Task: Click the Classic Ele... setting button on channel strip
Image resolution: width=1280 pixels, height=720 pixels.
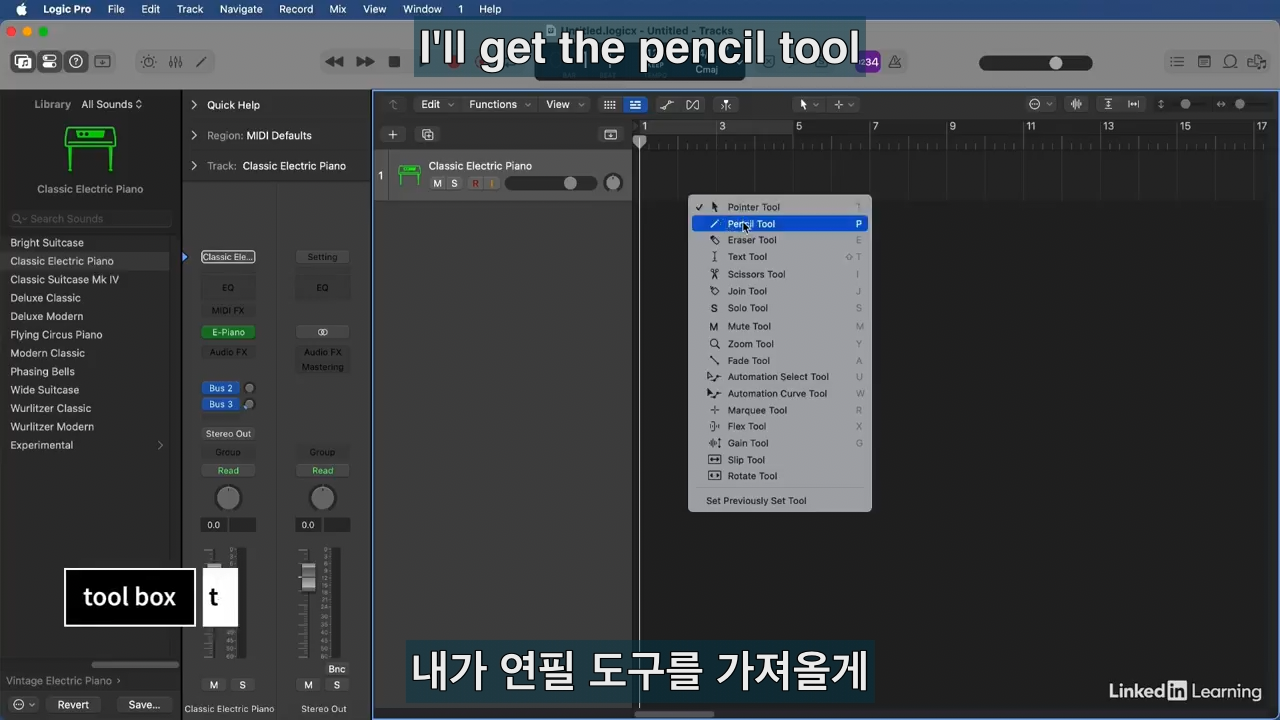Action: [x=228, y=257]
